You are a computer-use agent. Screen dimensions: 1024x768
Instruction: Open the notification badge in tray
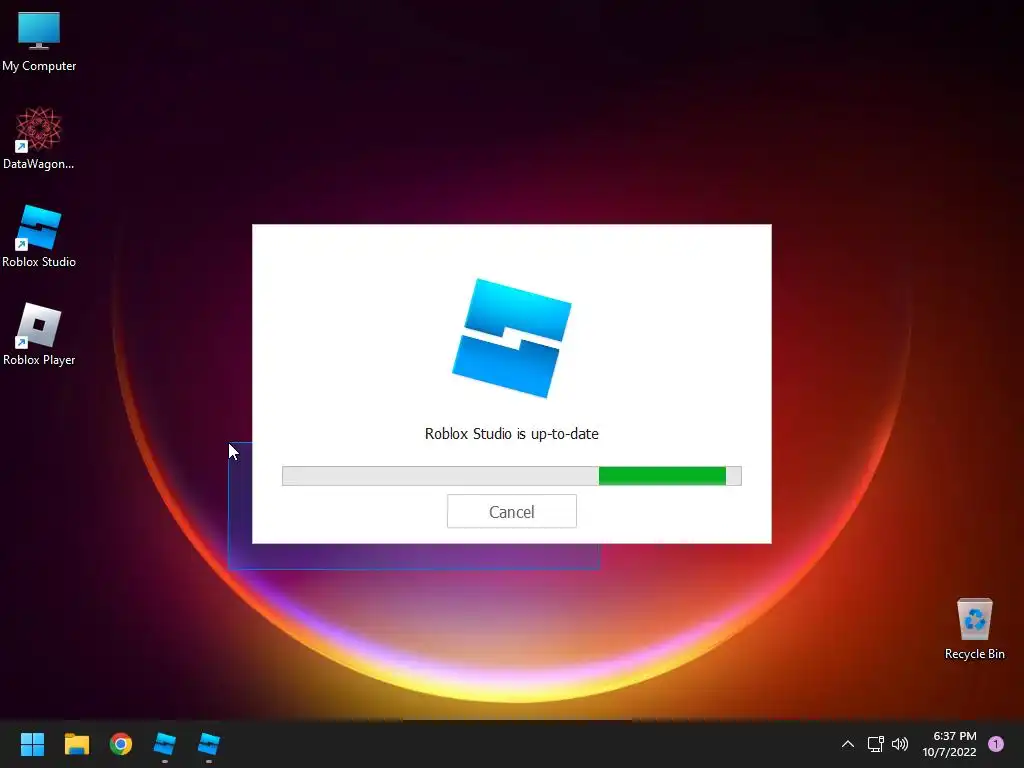click(996, 744)
